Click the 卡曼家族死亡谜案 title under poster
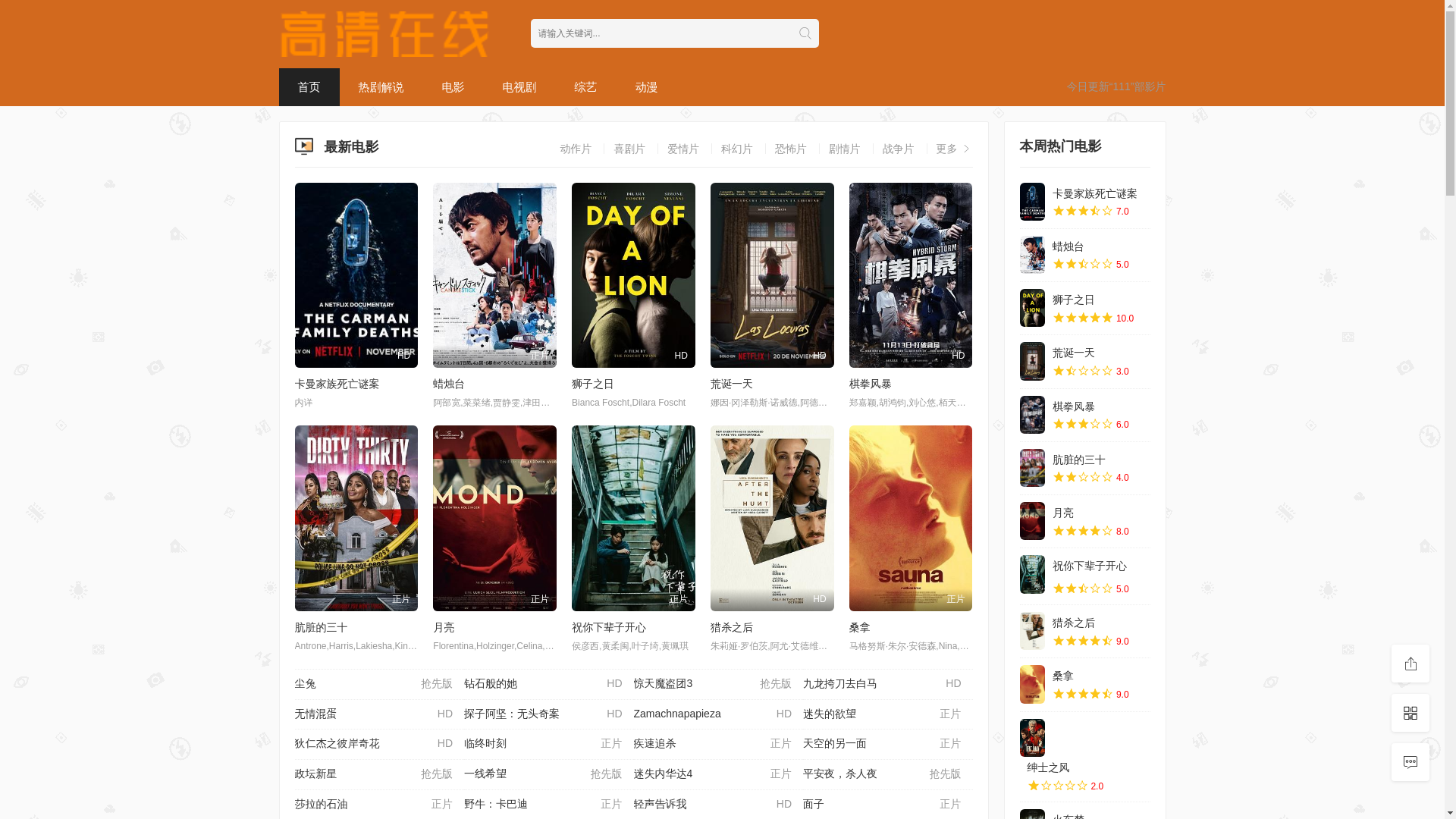This screenshot has height=819, width=1456. click(337, 384)
